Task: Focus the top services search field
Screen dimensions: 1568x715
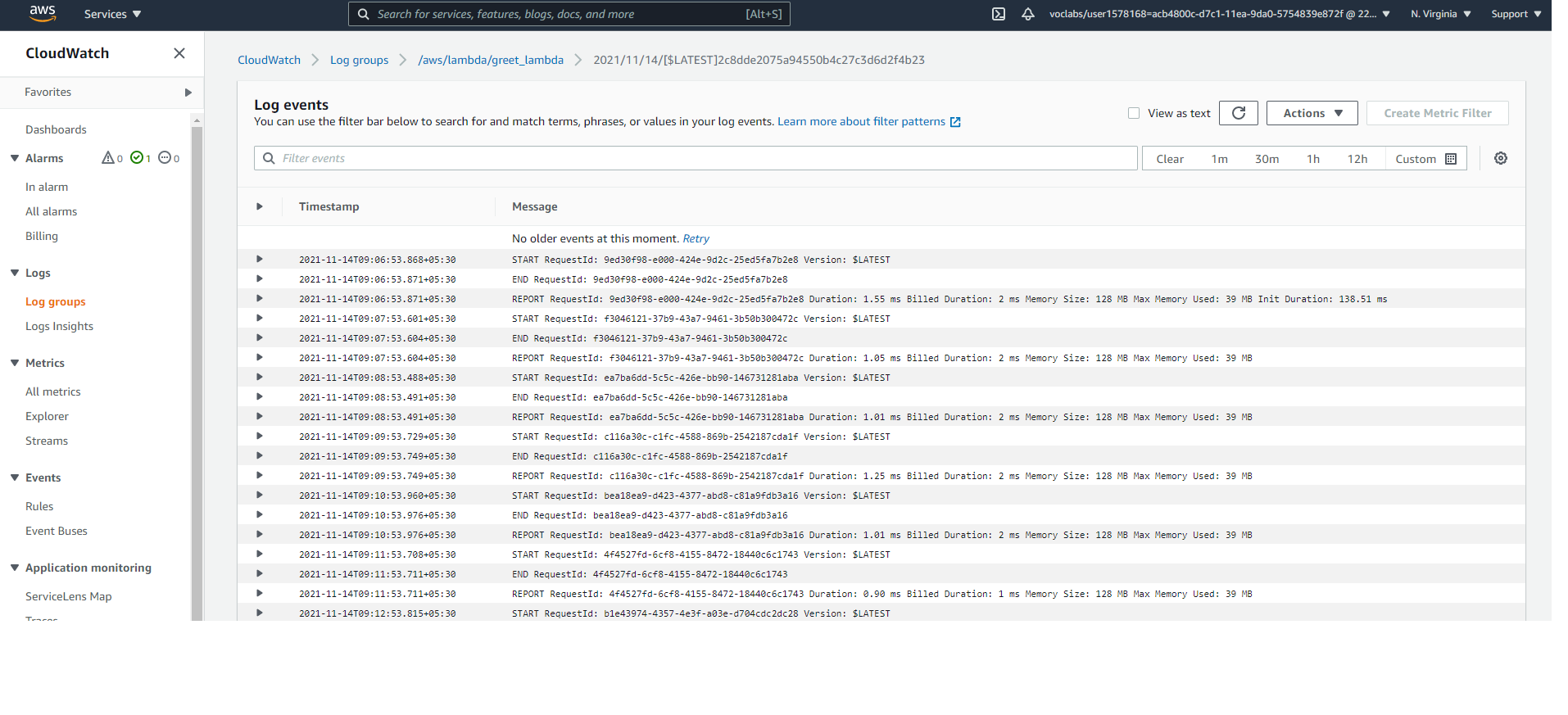Action: pos(569,14)
